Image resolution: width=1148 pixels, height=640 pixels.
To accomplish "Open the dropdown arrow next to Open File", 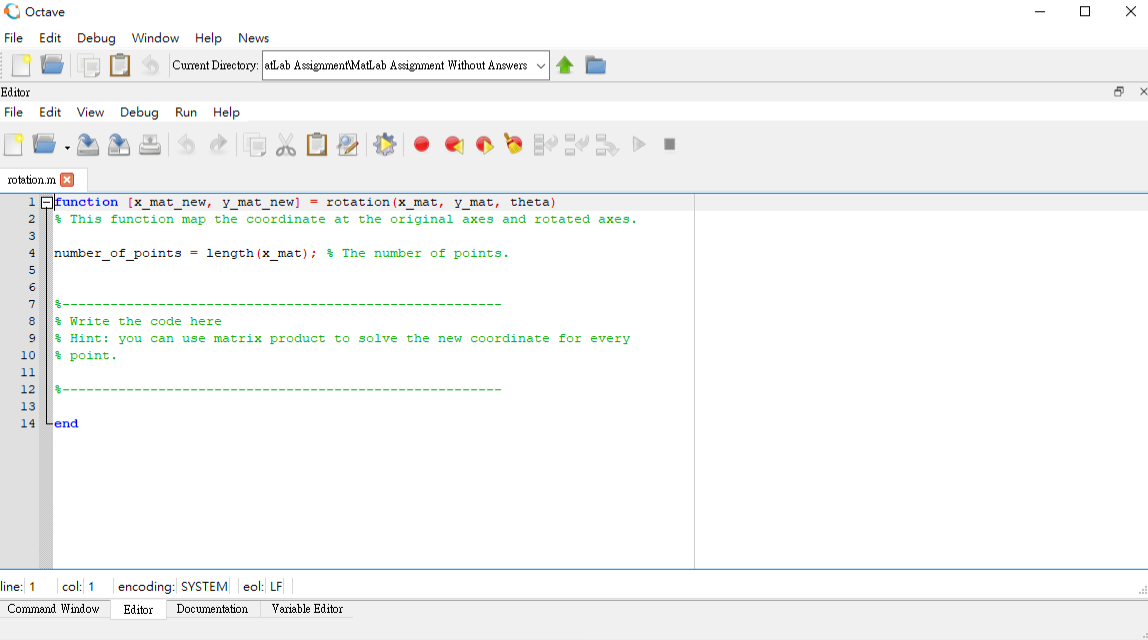I will [67, 148].
